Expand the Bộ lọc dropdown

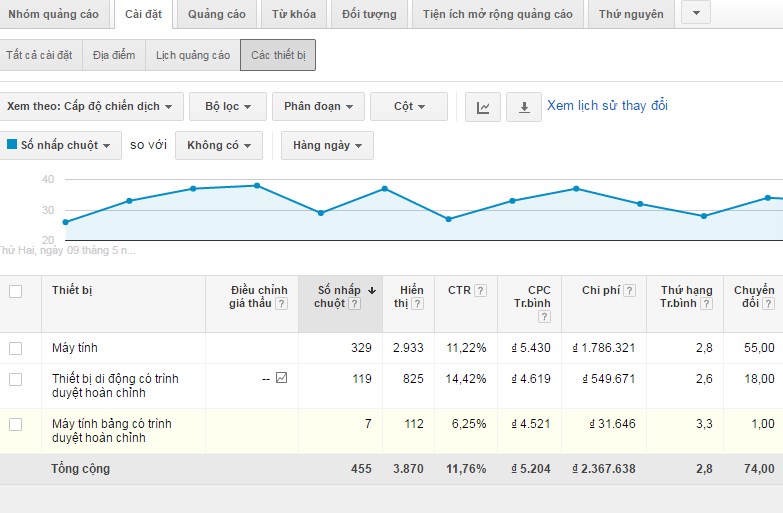click(x=228, y=106)
